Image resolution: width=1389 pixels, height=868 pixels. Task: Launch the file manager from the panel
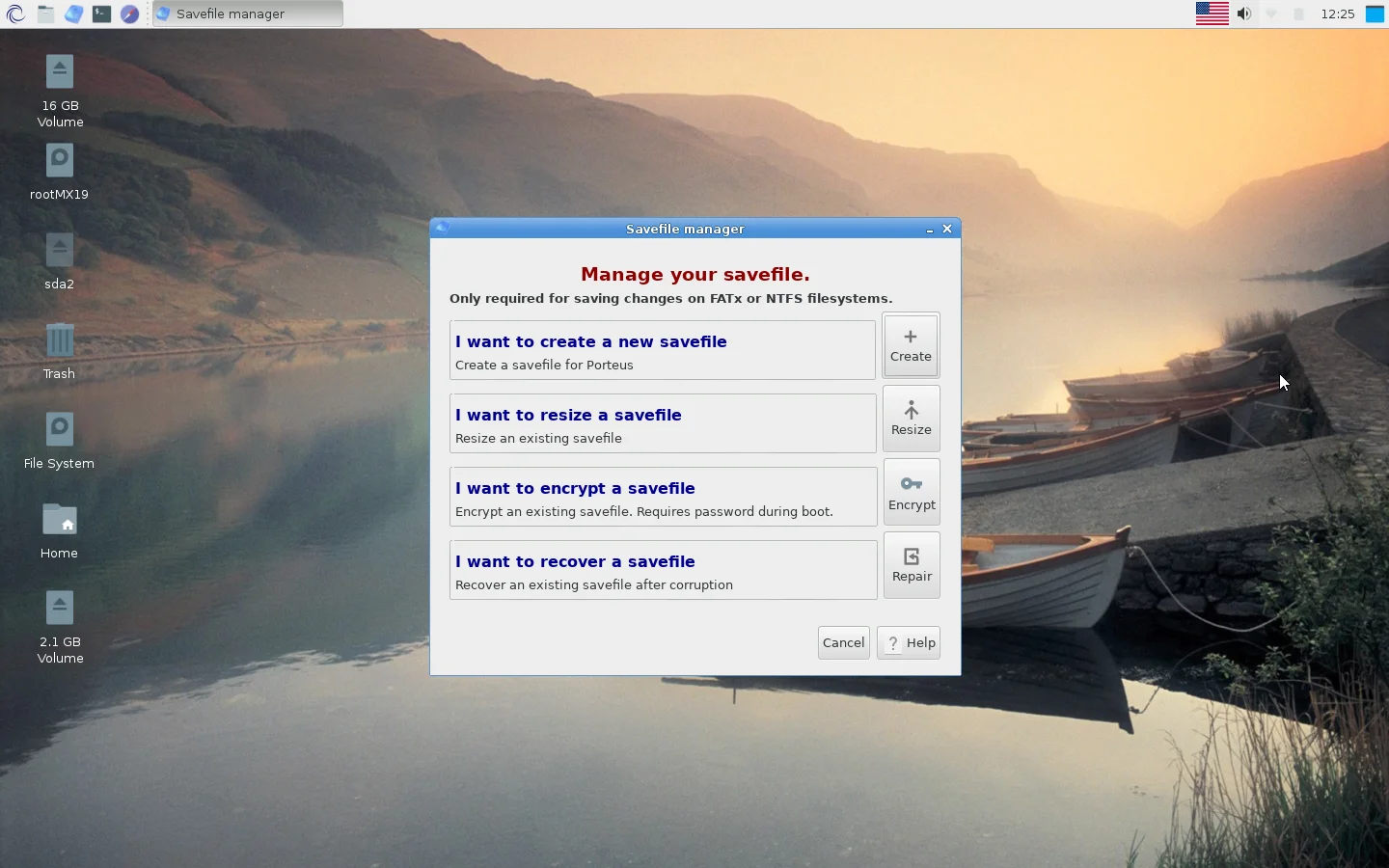(45, 14)
